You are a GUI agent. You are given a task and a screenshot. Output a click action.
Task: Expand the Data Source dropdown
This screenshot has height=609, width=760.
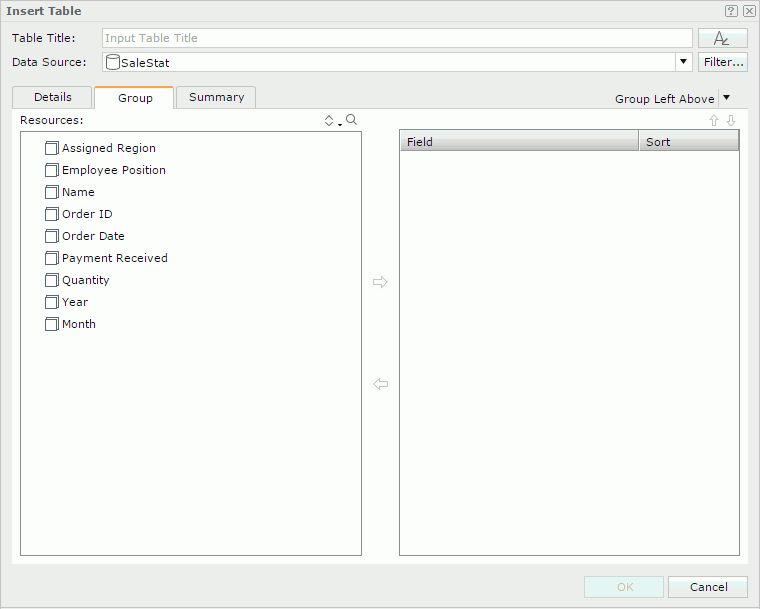(684, 62)
